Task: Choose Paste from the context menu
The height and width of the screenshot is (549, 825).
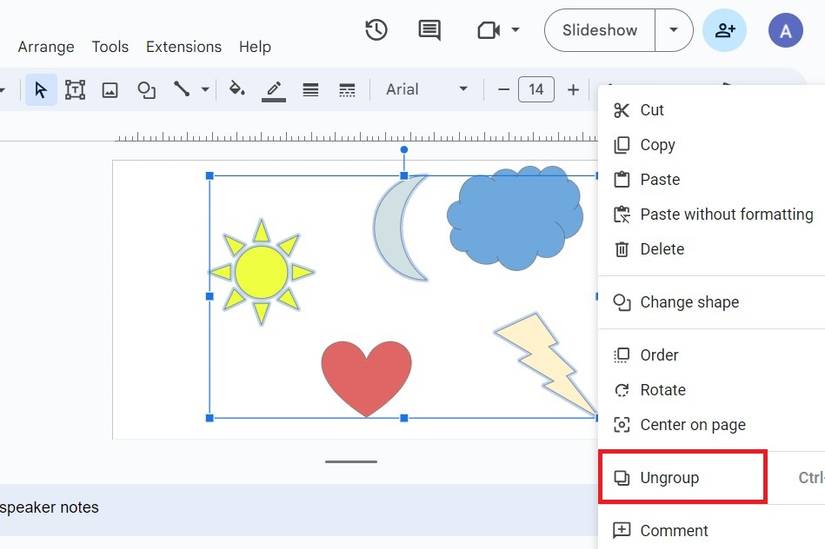Action: point(711,179)
